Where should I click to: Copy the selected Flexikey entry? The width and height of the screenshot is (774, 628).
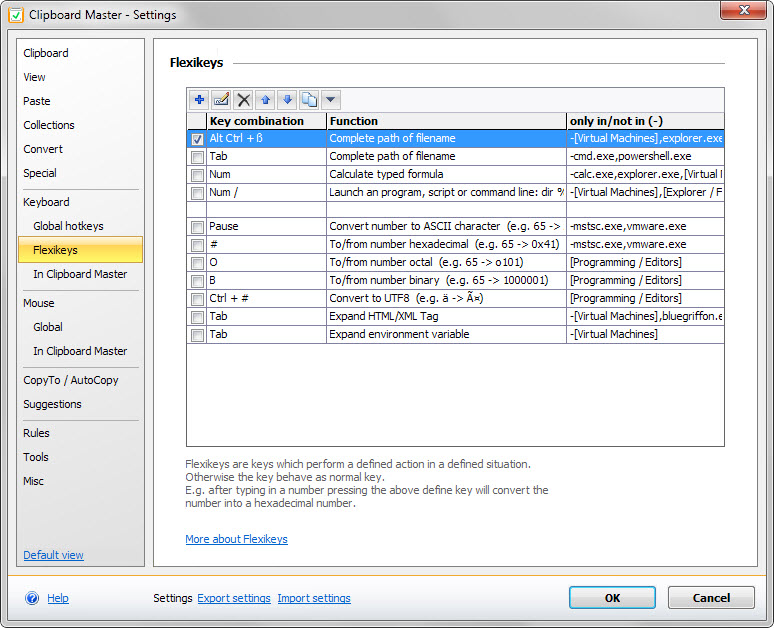click(310, 100)
